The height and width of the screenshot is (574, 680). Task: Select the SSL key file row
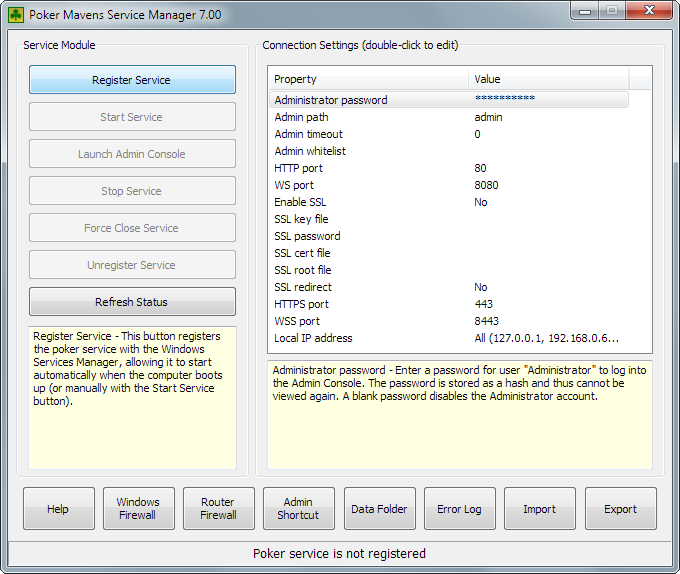tap(448, 219)
